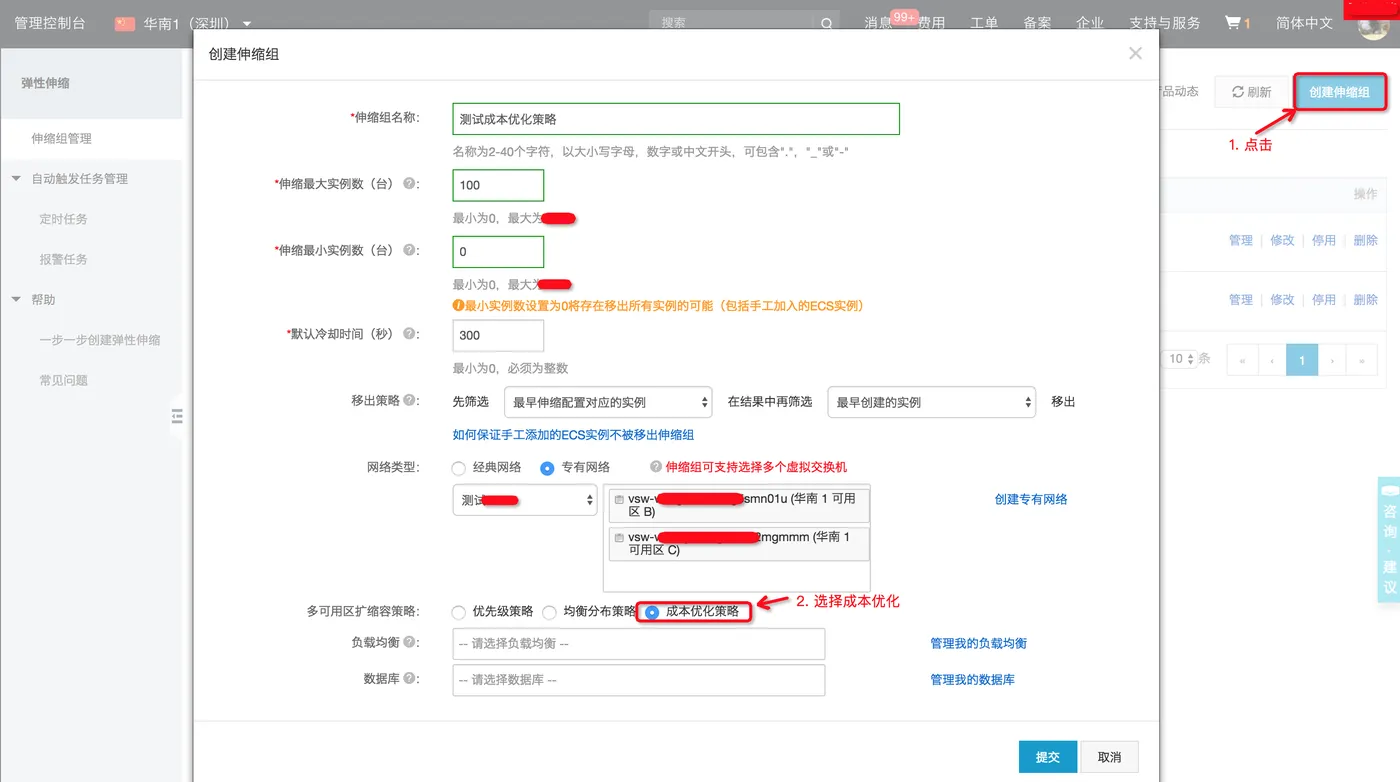The image size is (1400, 782).
Task: Select page 1 in pagination
Action: [1302, 359]
